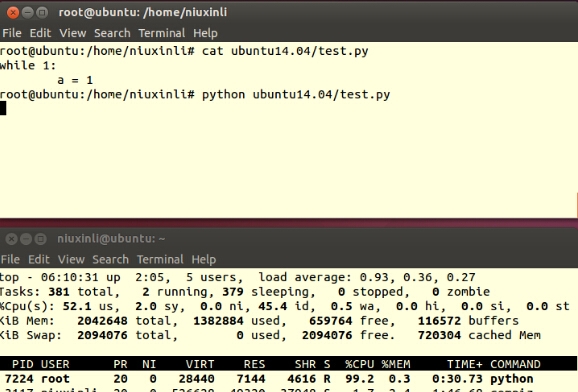578x392 pixels.
Task: Click memory used '1382884'
Action: tap(218, 321)
